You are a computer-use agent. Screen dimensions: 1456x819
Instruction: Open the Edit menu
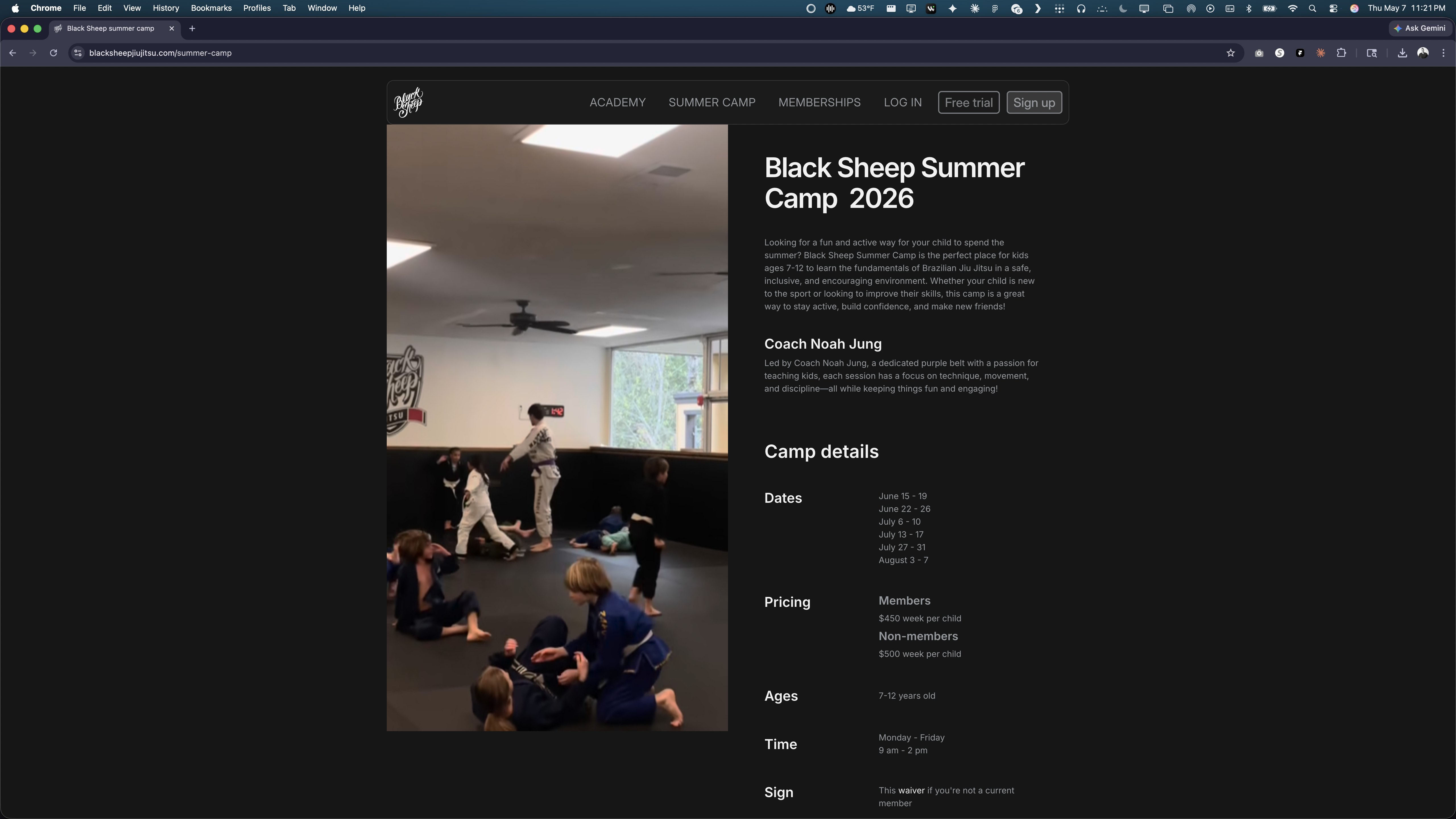(105, 8)
